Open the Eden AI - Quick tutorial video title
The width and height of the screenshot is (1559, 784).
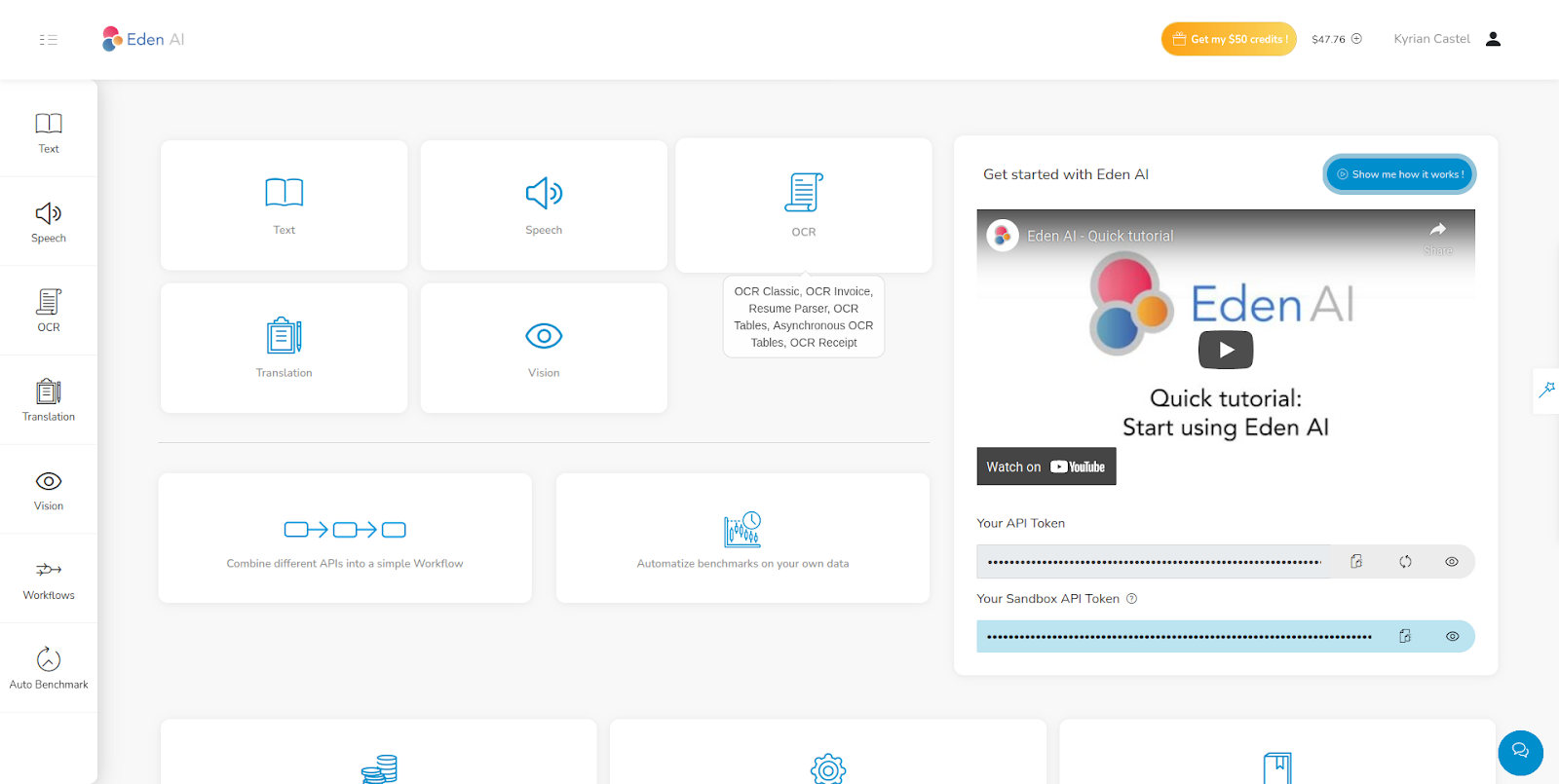tap(1100, 236)
